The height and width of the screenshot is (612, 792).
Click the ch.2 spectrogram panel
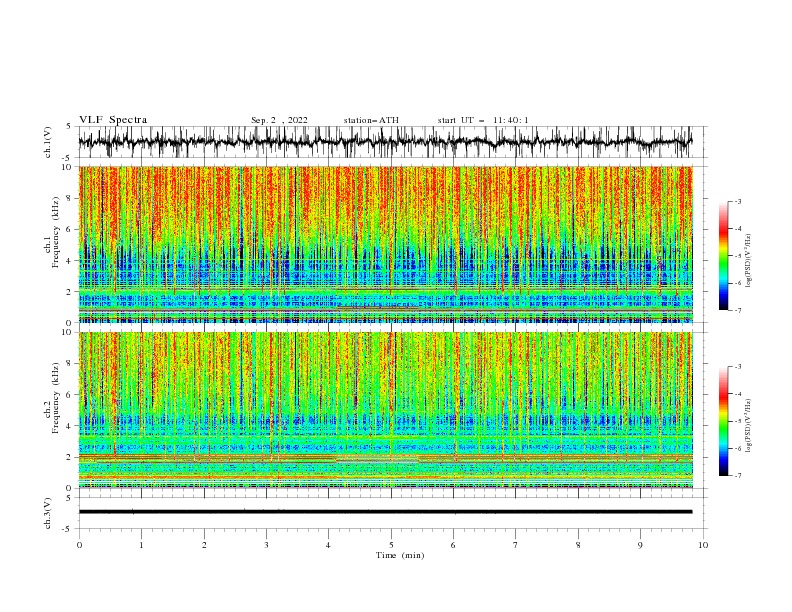[386, 410]
